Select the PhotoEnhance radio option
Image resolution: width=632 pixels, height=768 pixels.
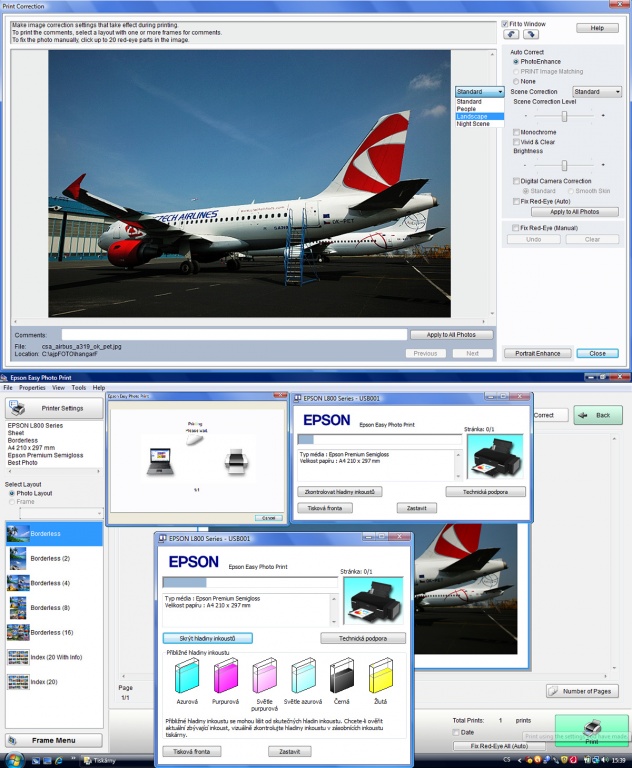(516, 62)
